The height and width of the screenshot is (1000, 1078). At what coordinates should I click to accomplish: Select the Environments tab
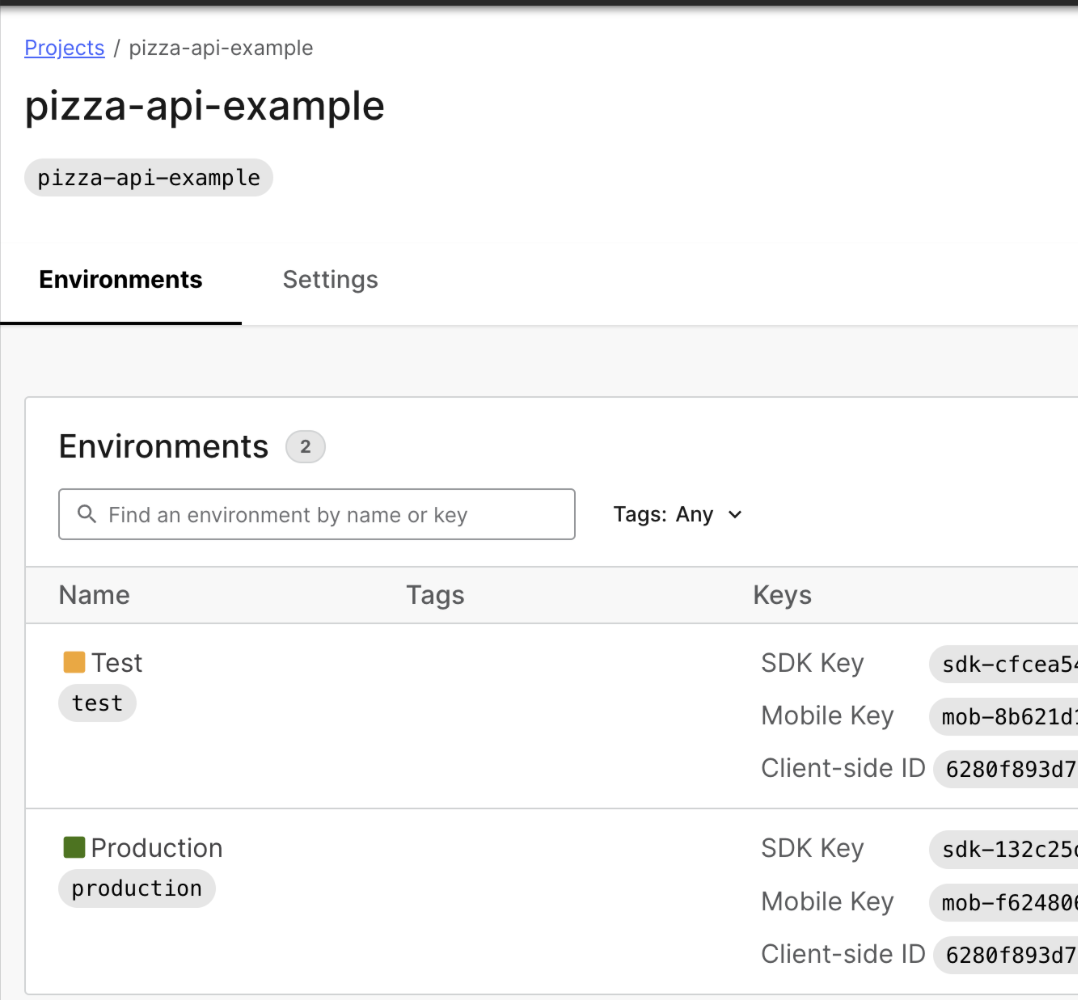[120, 280]
